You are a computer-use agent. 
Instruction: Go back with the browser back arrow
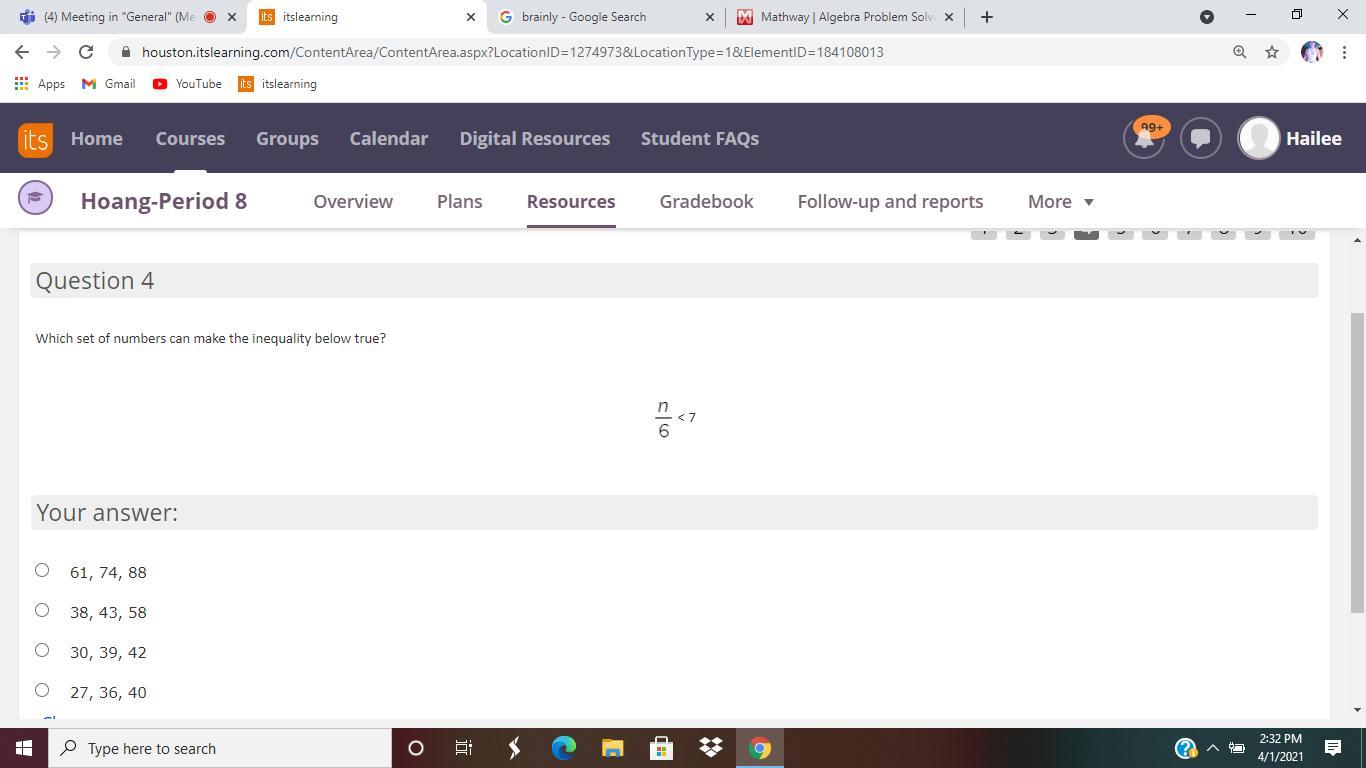pyautogui.click(x=22, y=52)
